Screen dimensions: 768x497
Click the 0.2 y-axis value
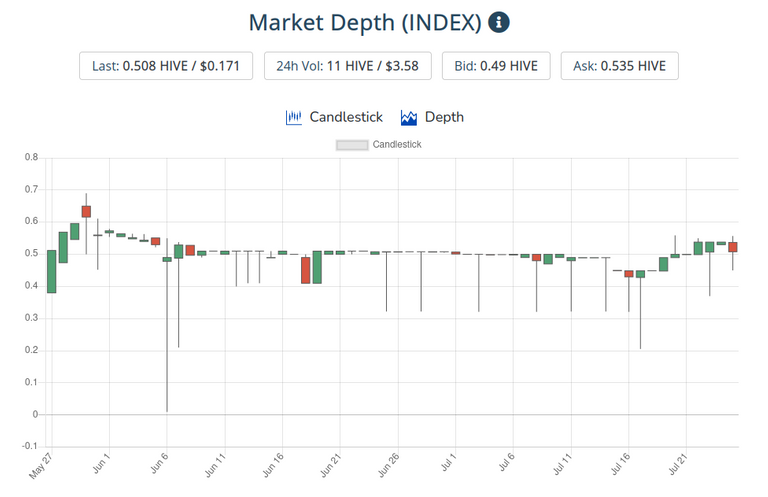click(x=31, y=350)
